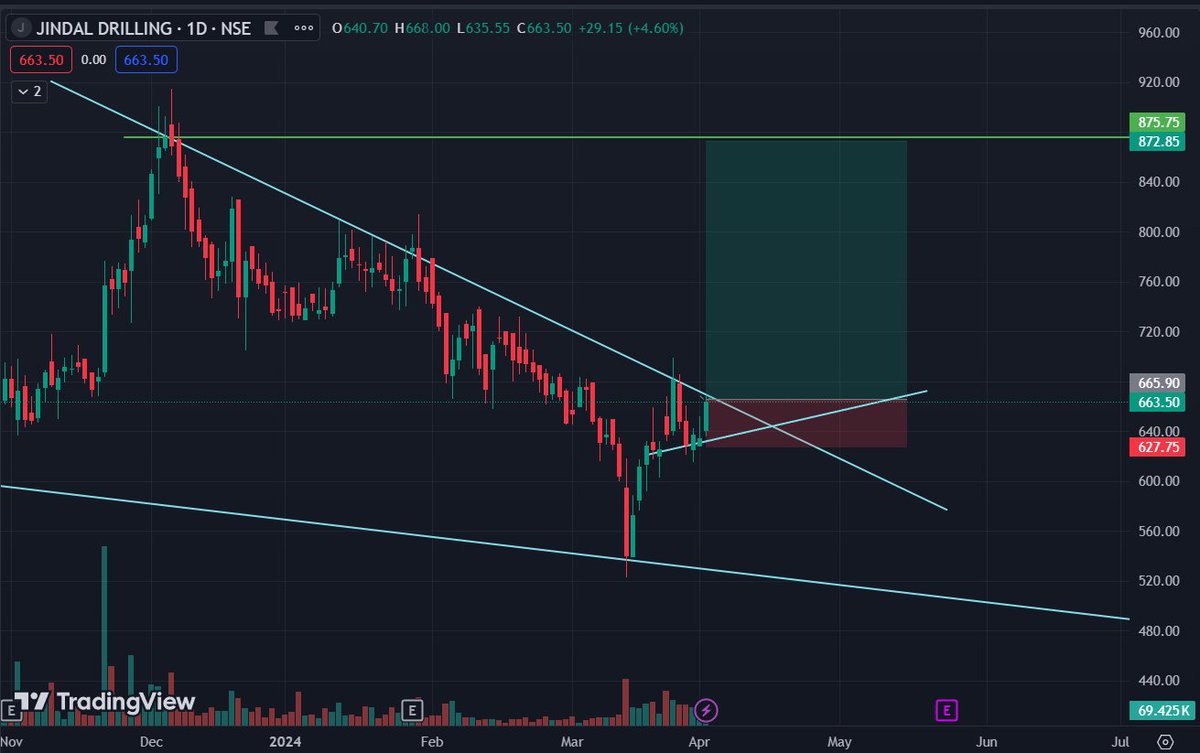Click the Nov label on time axis
This screenshot has height=753, width=1200.
[x=11, y=742]
